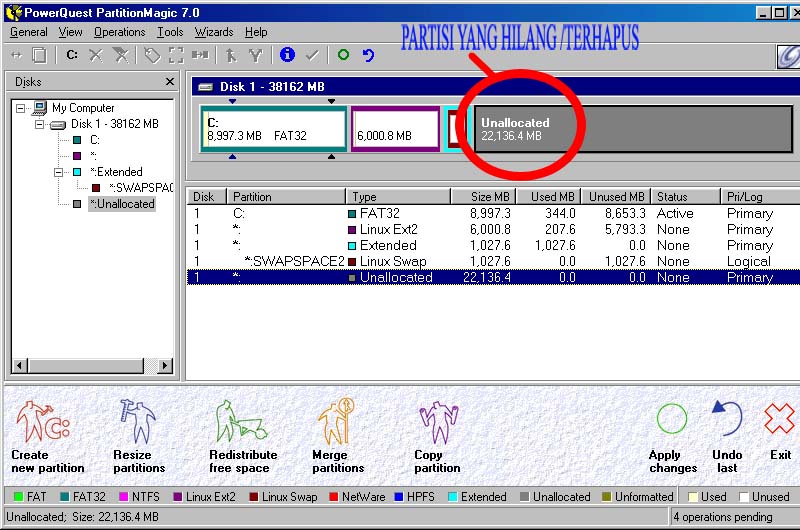Image resolution: width=800 pixels, height=530 pixels.
Task: Sort by the Unused MB column header
Action: pos(617,197)
